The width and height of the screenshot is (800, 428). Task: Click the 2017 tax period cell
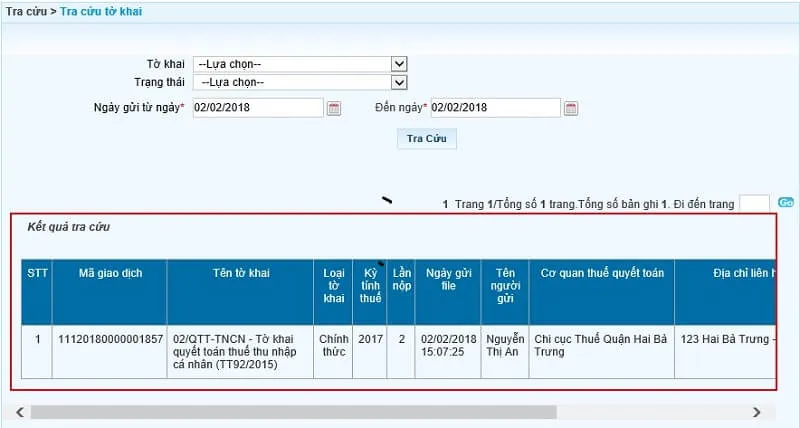(x=370, y=351)
